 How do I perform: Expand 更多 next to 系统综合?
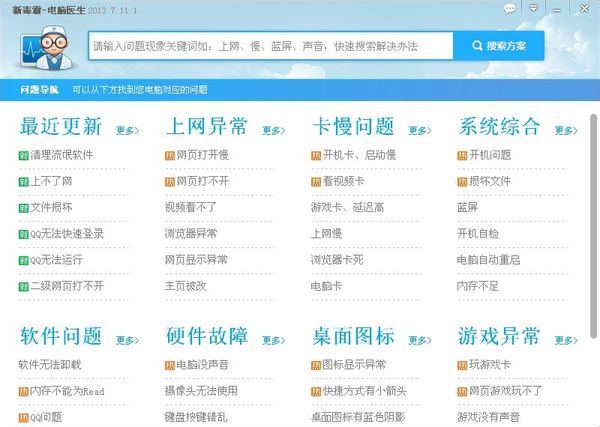click(566, 130)
